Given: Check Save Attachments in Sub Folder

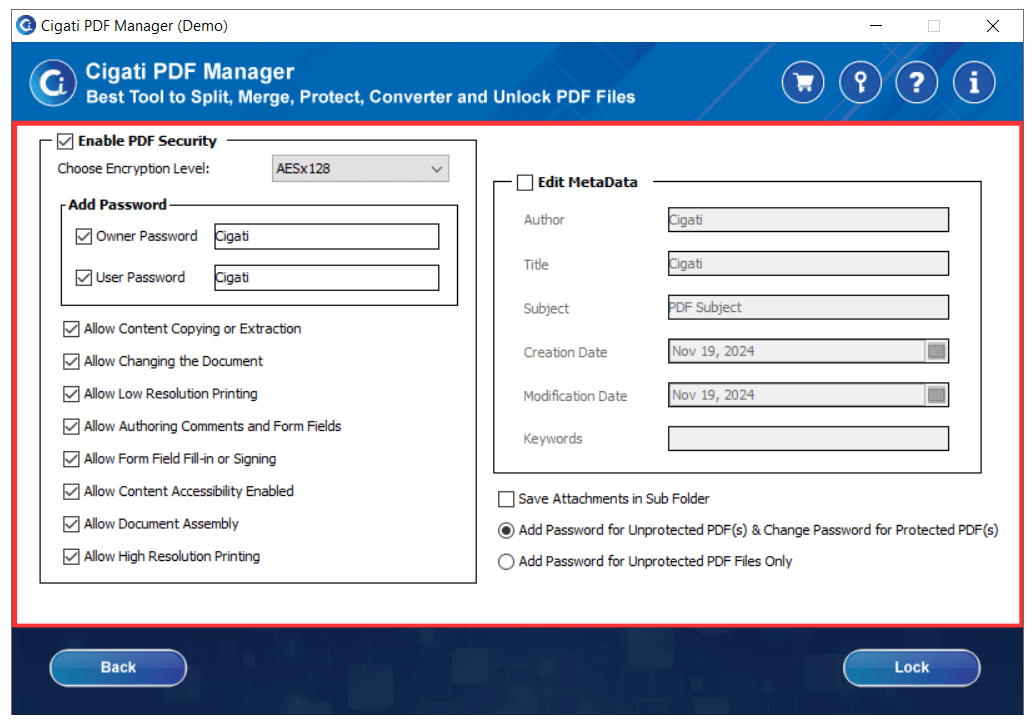Looking at the screenshot, I should click(x=506, y=499).
